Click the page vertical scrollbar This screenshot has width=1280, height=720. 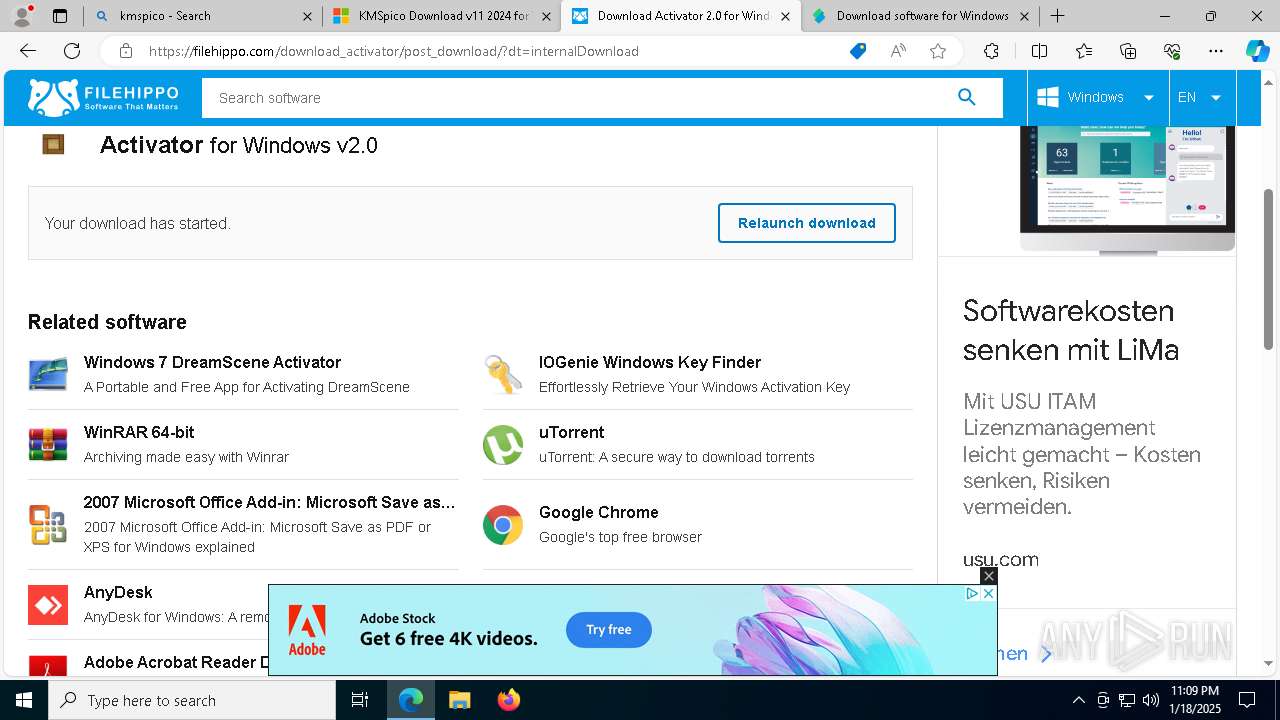tap(1268, 268)
